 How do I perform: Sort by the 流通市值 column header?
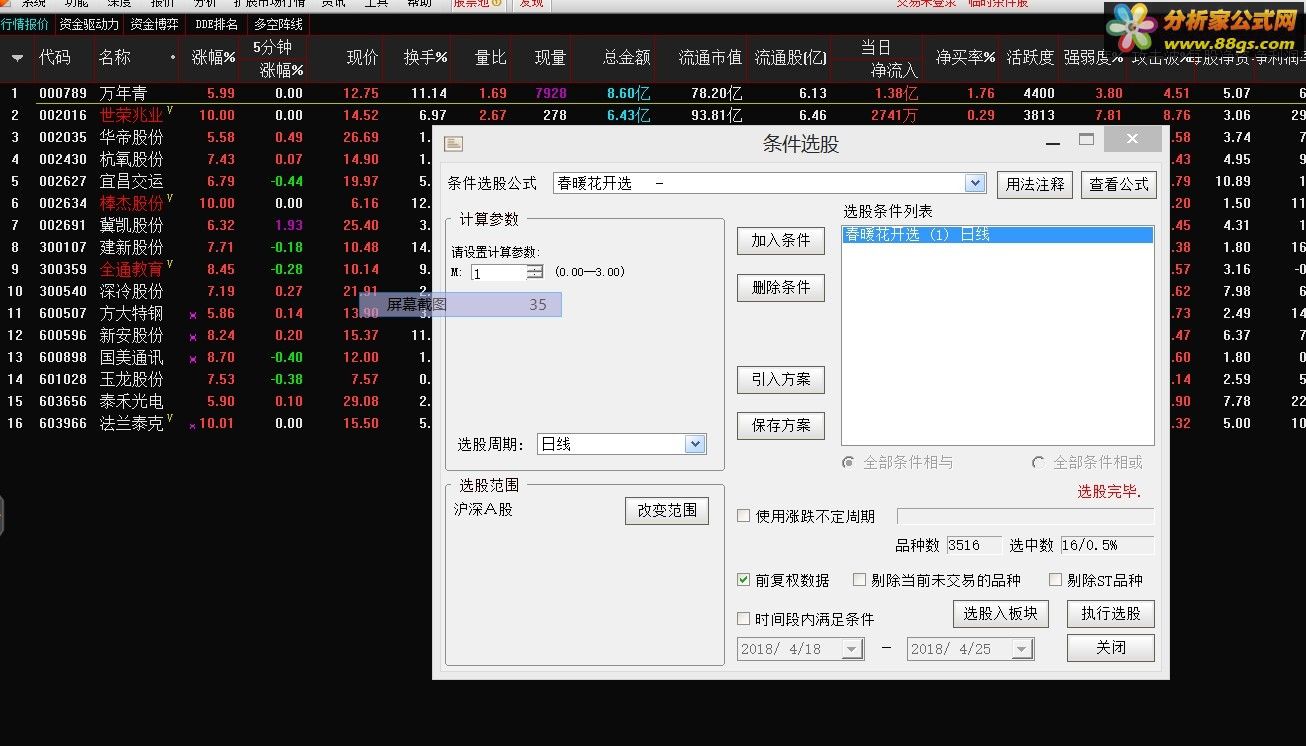tap(710, 58)
